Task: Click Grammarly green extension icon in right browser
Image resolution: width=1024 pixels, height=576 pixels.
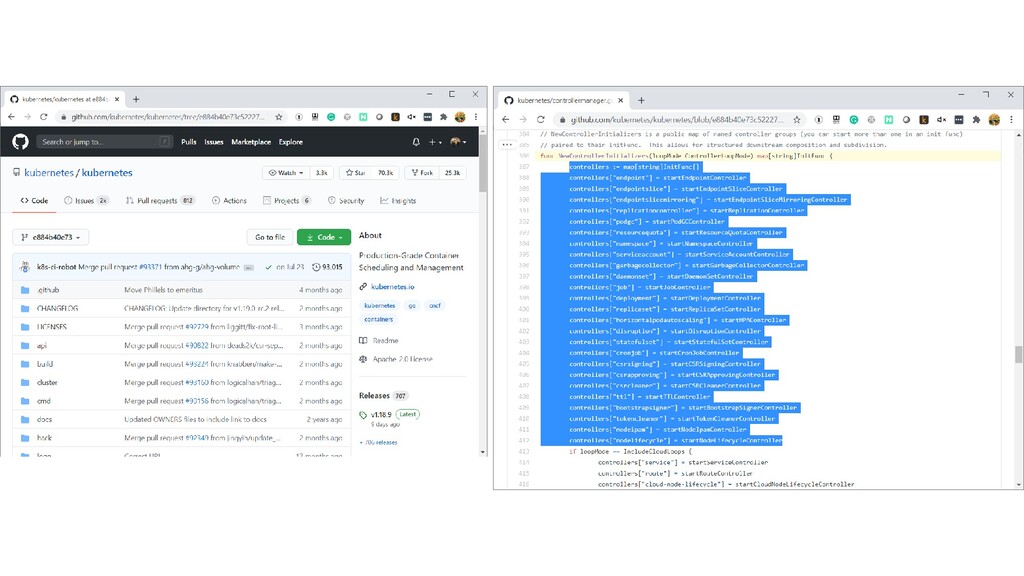Action: (854, 120)
